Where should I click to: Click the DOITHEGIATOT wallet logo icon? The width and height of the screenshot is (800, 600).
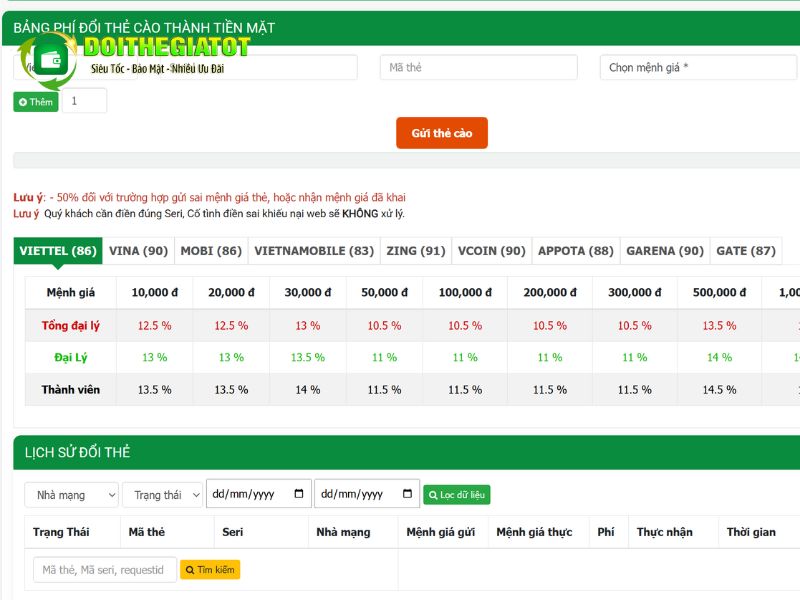tap(49, 60)
